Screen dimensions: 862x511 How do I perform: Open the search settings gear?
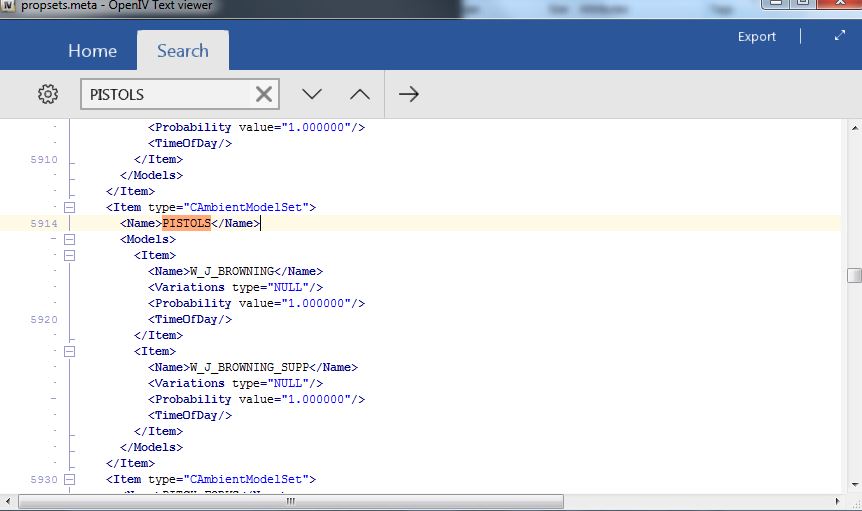pos(48,94)
